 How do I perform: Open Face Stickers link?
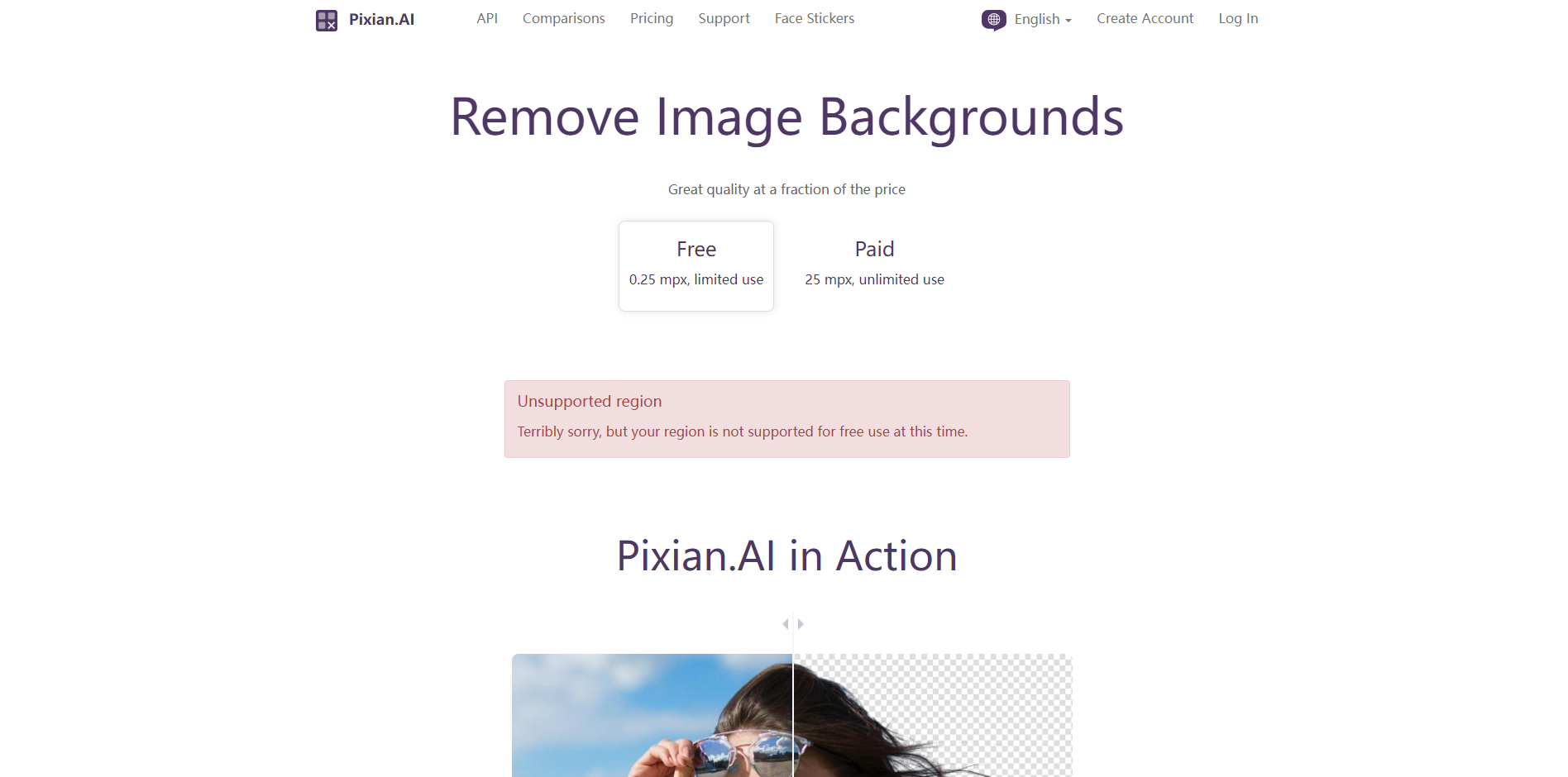coord(815,18)
